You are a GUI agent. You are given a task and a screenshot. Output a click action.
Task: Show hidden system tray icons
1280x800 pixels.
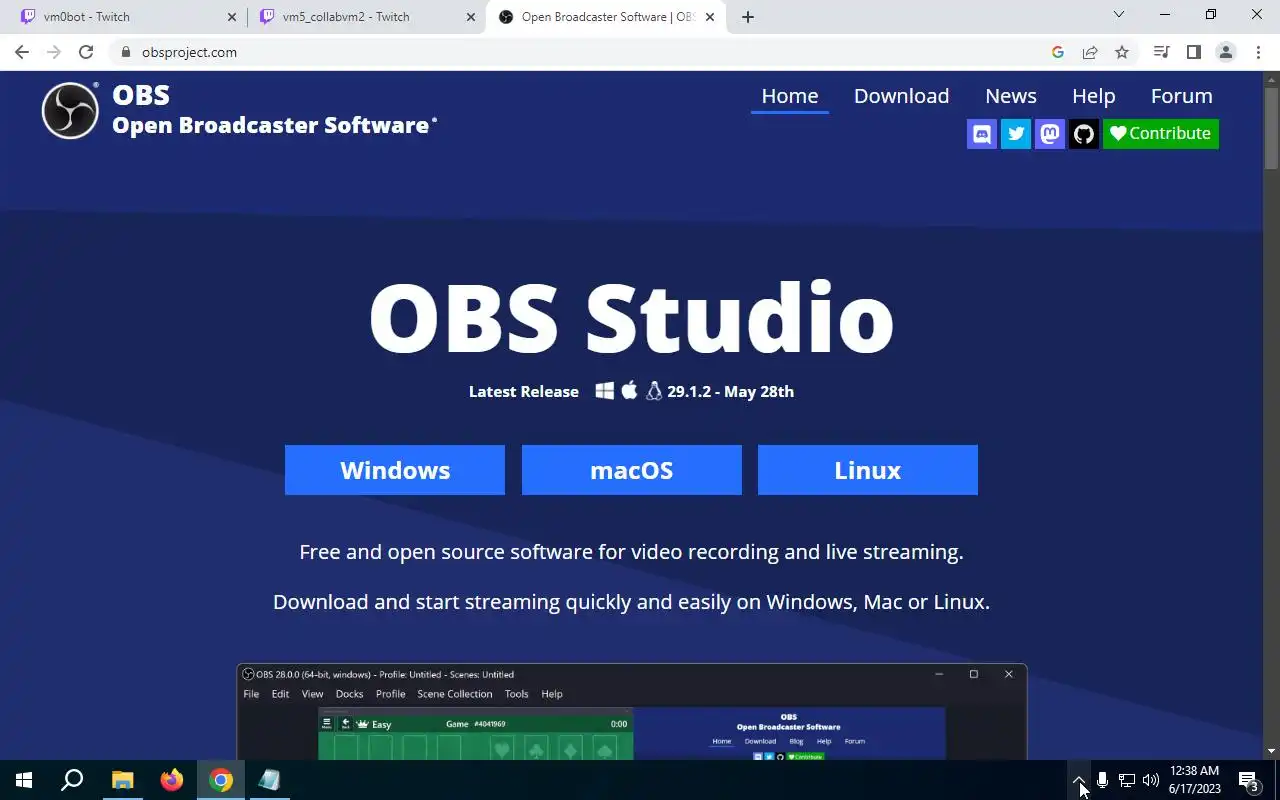tap(1078, 780)
